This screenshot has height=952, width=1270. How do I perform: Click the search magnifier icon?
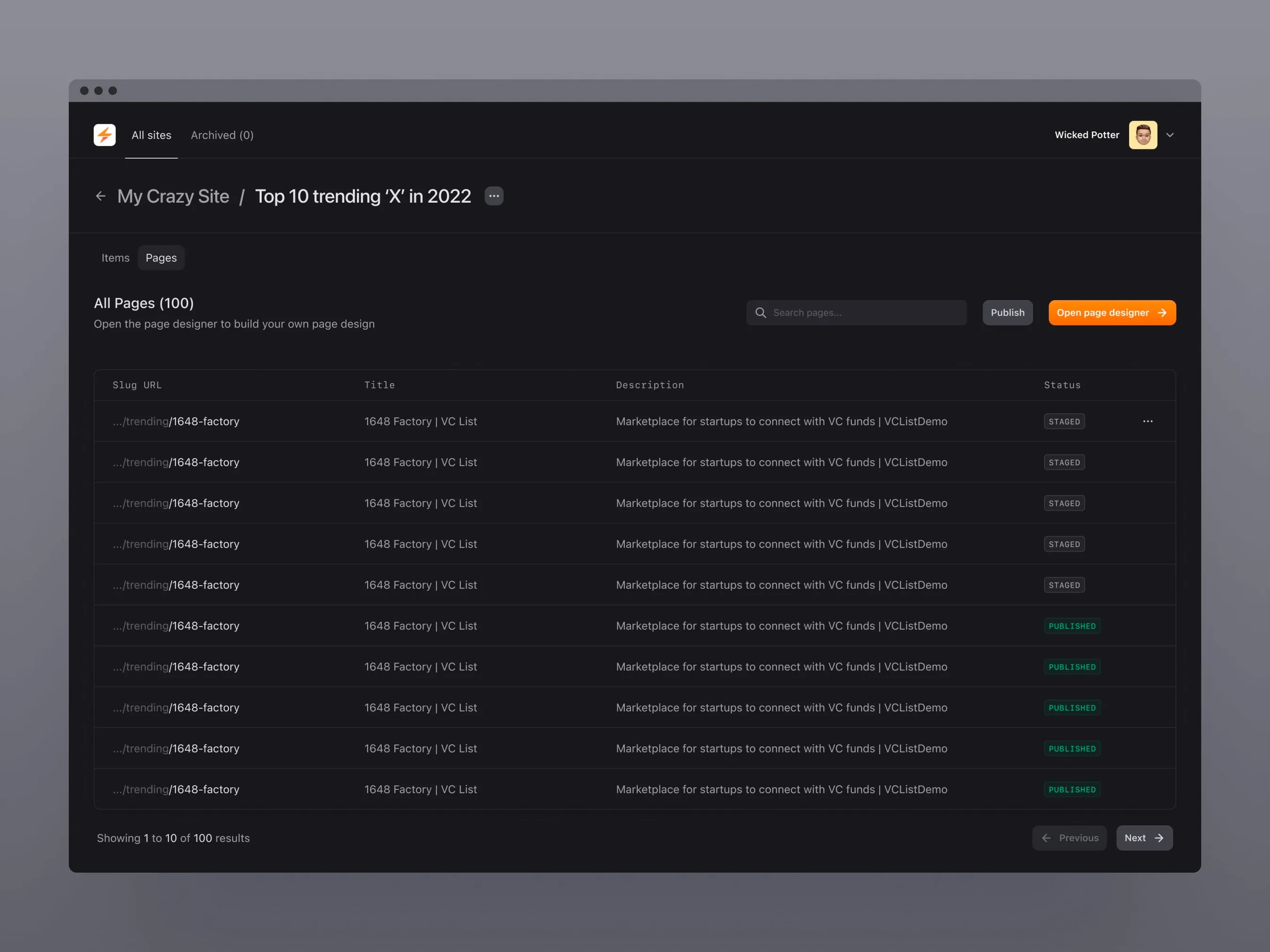click(760, 313)
